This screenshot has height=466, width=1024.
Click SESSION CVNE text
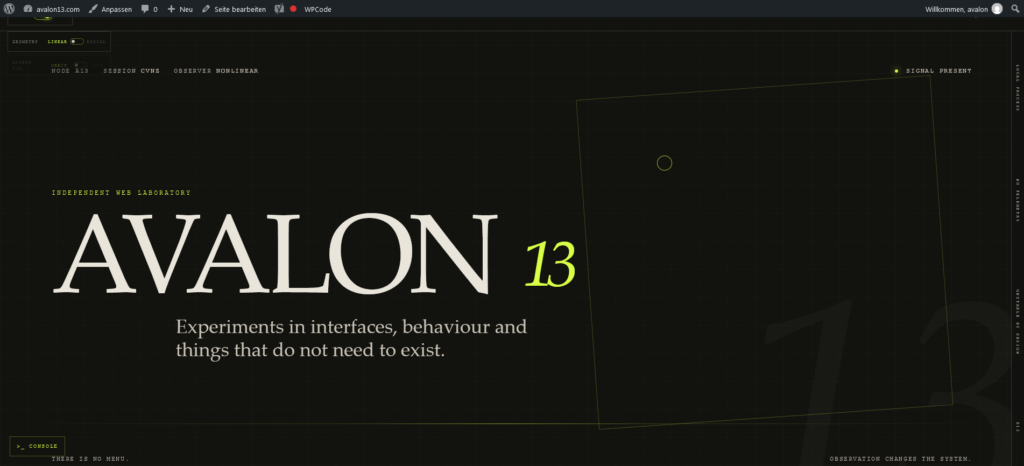click(131, 70)
